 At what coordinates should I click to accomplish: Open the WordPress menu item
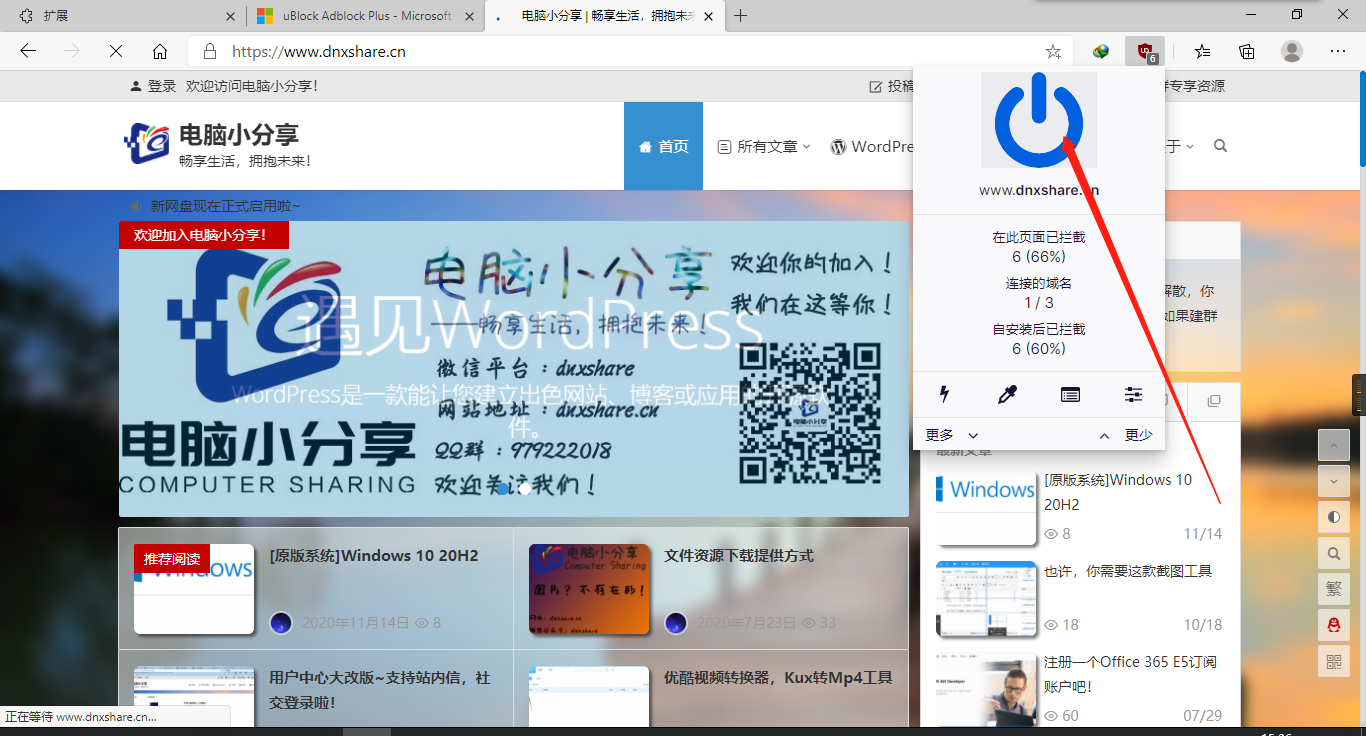[x=872, y=146]
